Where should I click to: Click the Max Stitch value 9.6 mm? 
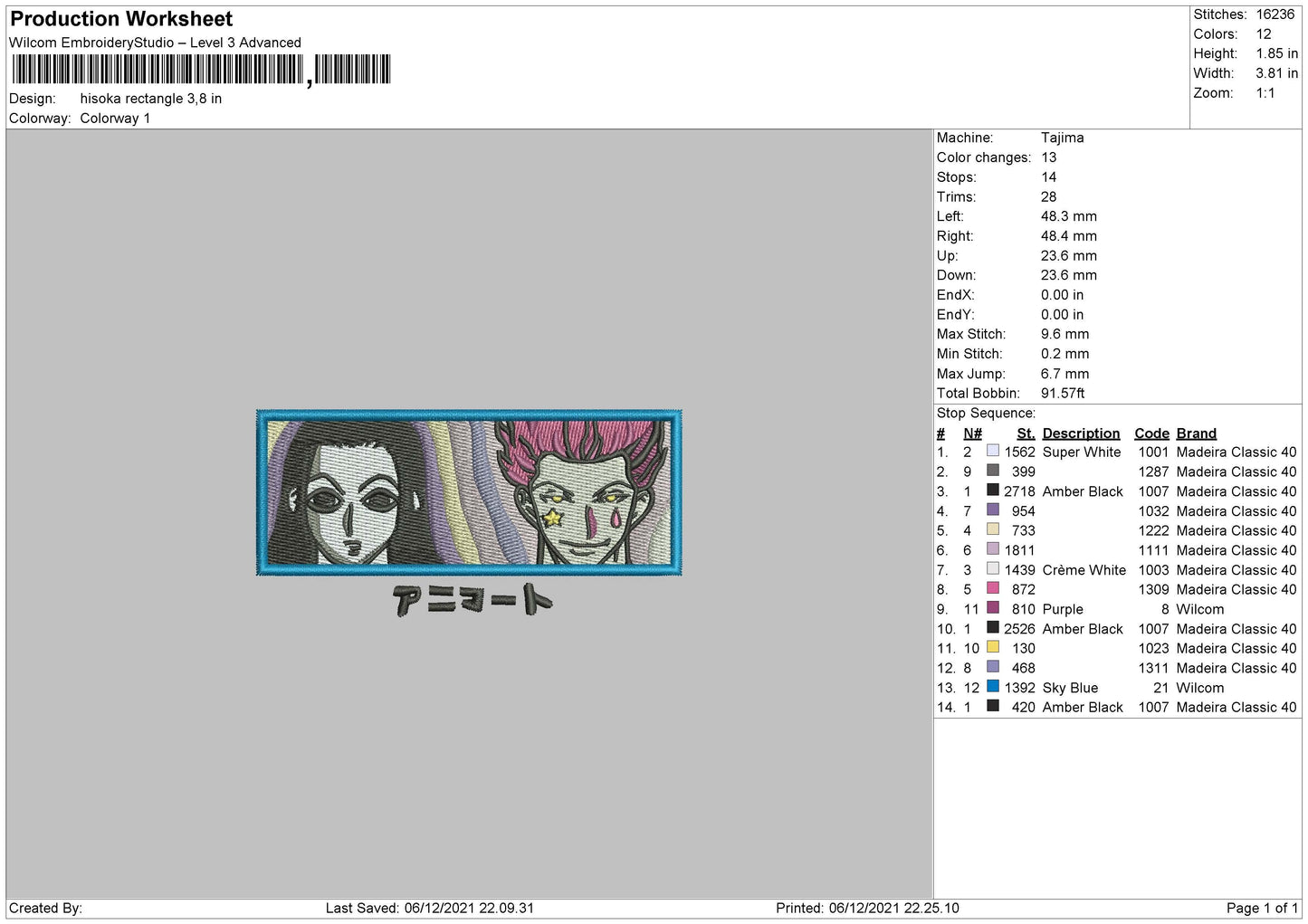(x=1065, y=334)
